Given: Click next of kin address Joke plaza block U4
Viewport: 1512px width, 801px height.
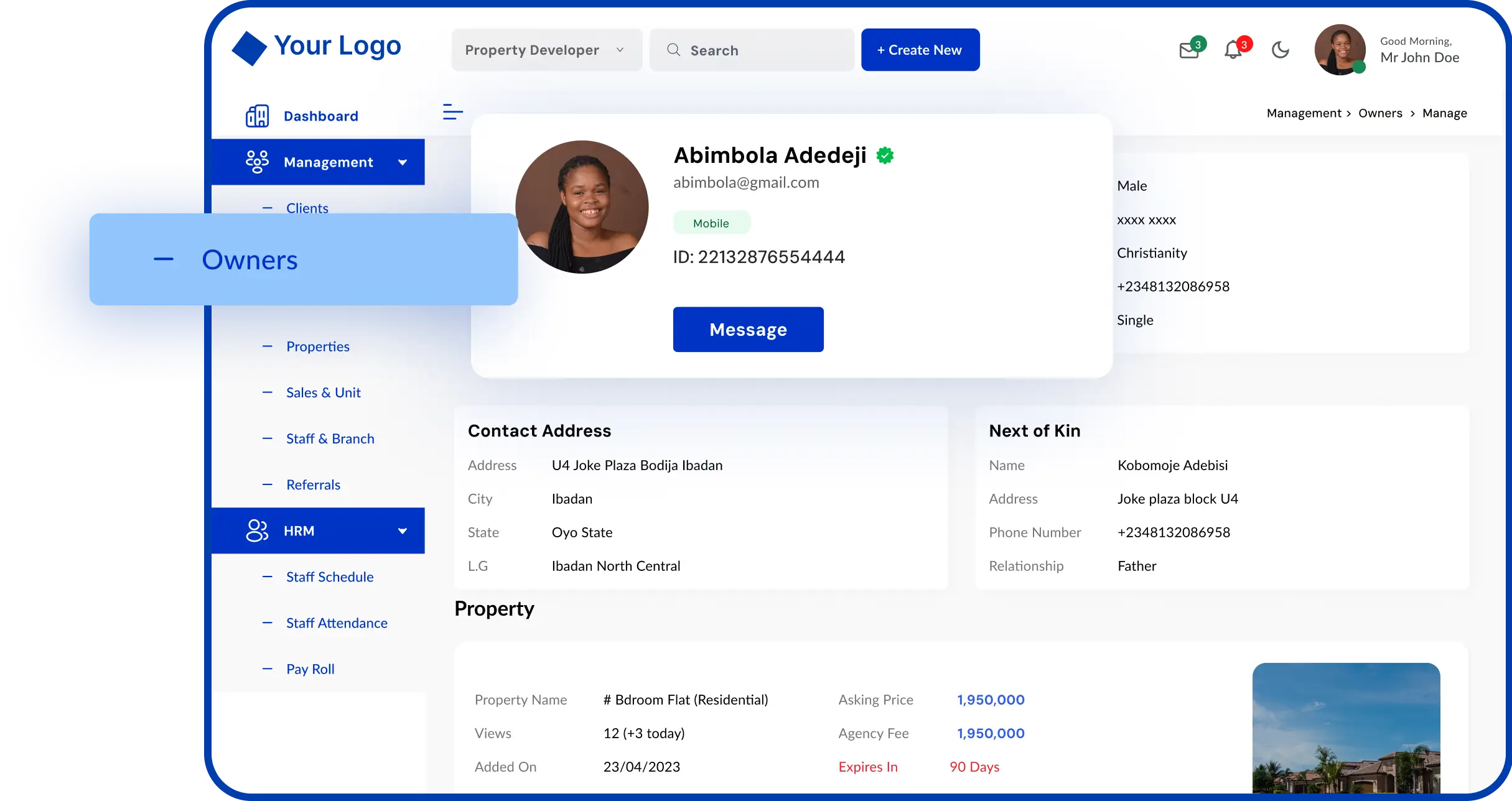Looking at the screenshot, I should (x=1177, y=499).
